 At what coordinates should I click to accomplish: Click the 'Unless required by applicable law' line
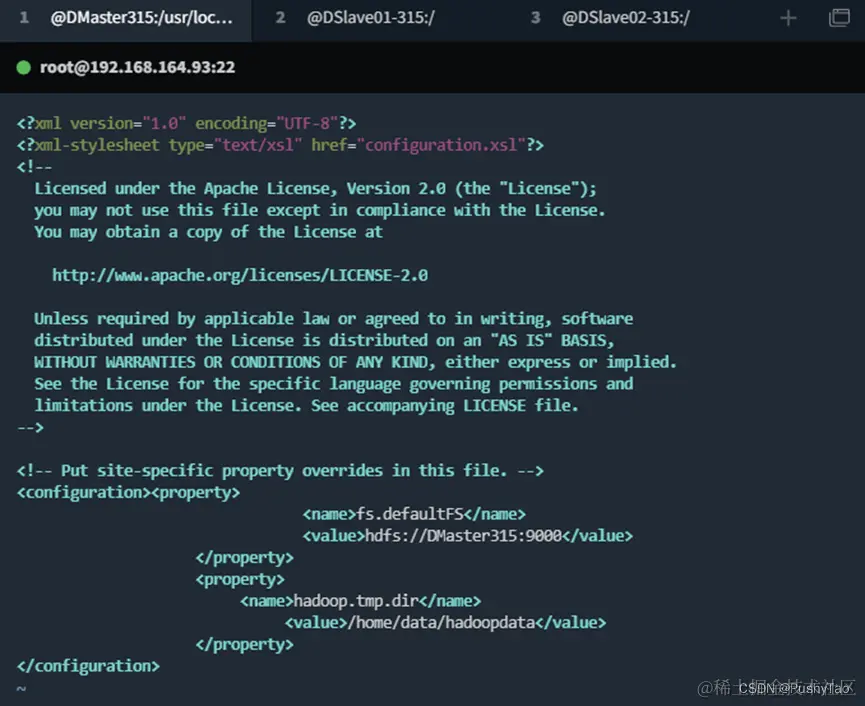pos(334,319)
